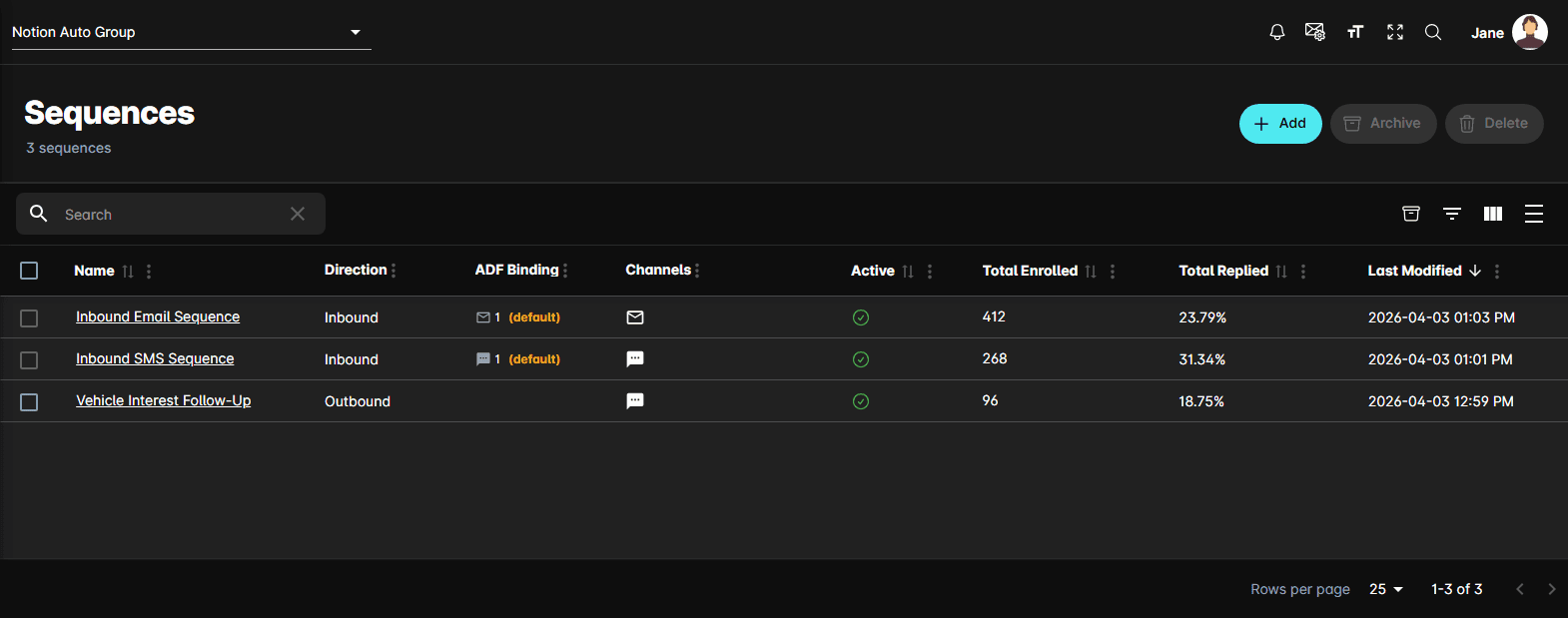This screenshot has height=618, width=1568.
Task: Change row density with the lines icon
Action: click(1534, 214)
